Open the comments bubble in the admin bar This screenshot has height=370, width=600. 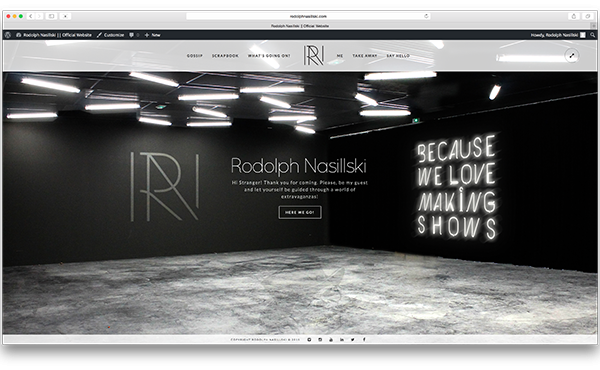click(134, 35)
